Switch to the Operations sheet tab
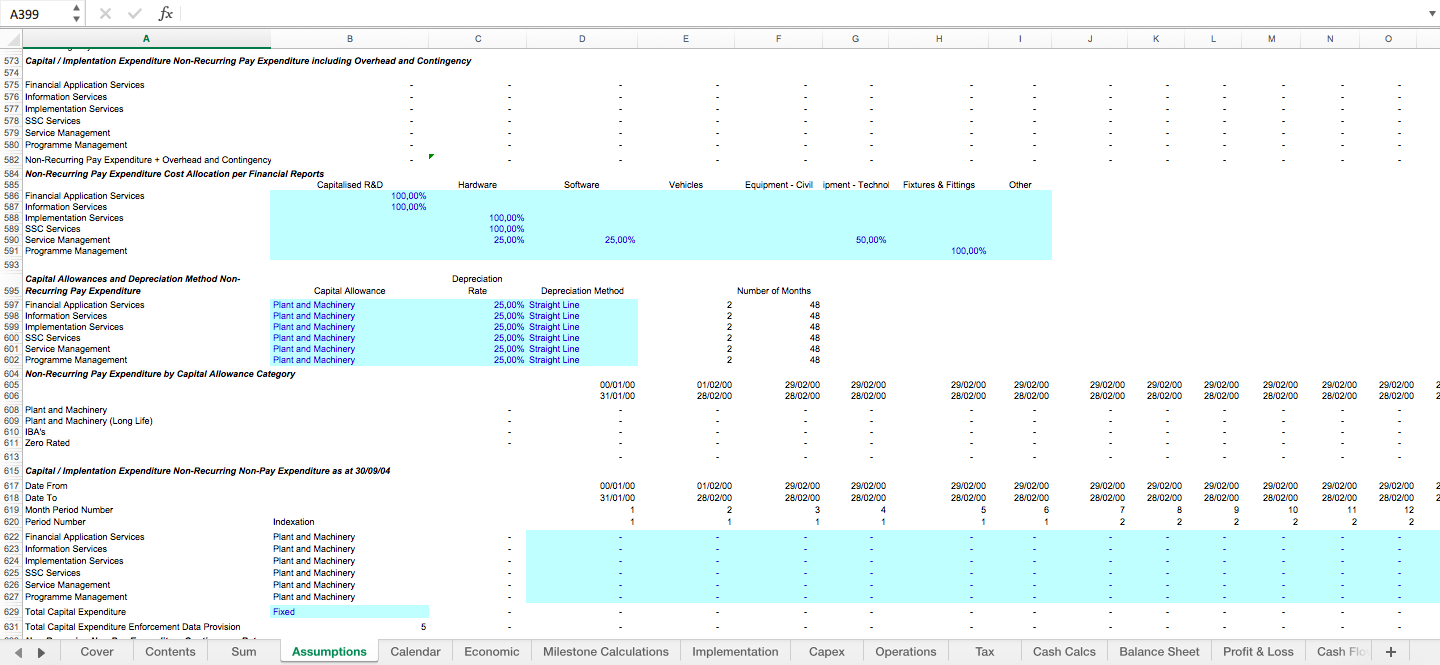The height and width of the screenshot is (665, 1440). click(906, 652)
